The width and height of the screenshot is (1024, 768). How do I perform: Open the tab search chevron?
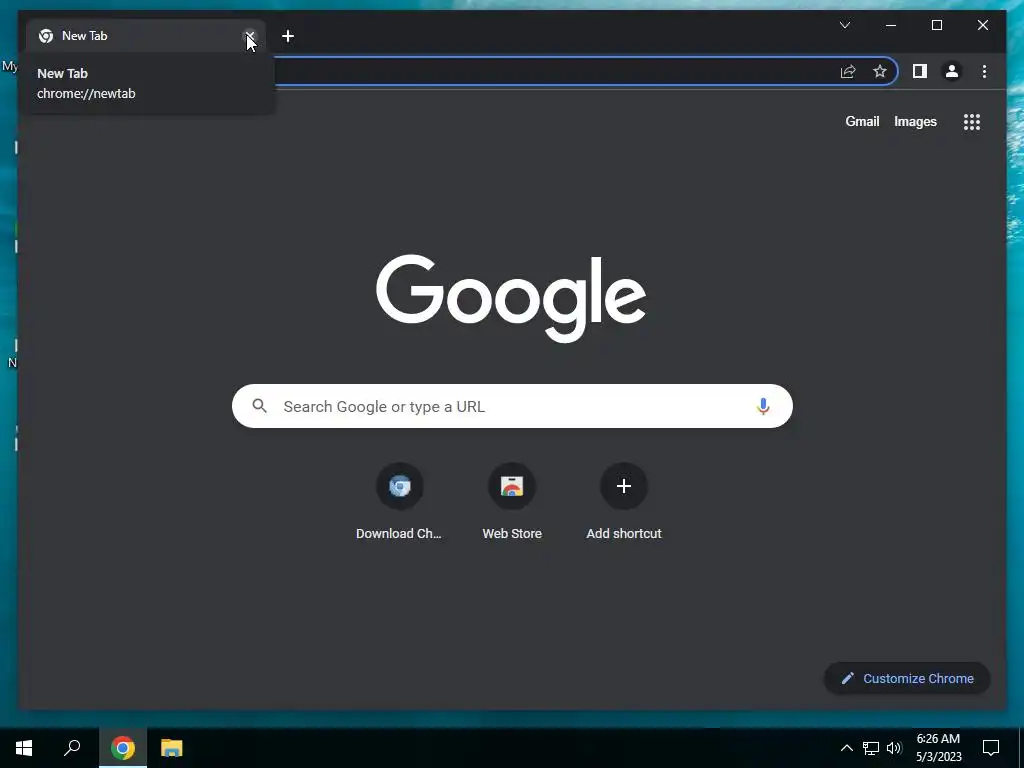tap(844, 25)
